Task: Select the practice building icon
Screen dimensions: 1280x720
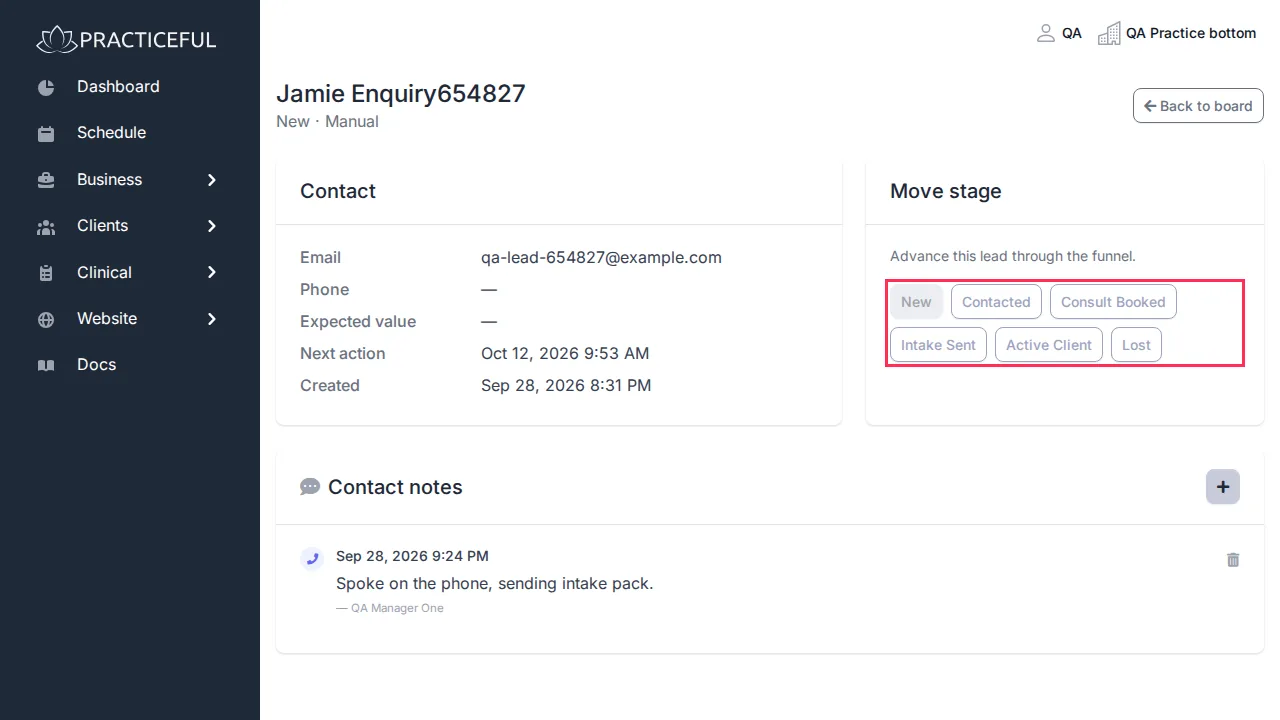Action: click(1109, 33)
